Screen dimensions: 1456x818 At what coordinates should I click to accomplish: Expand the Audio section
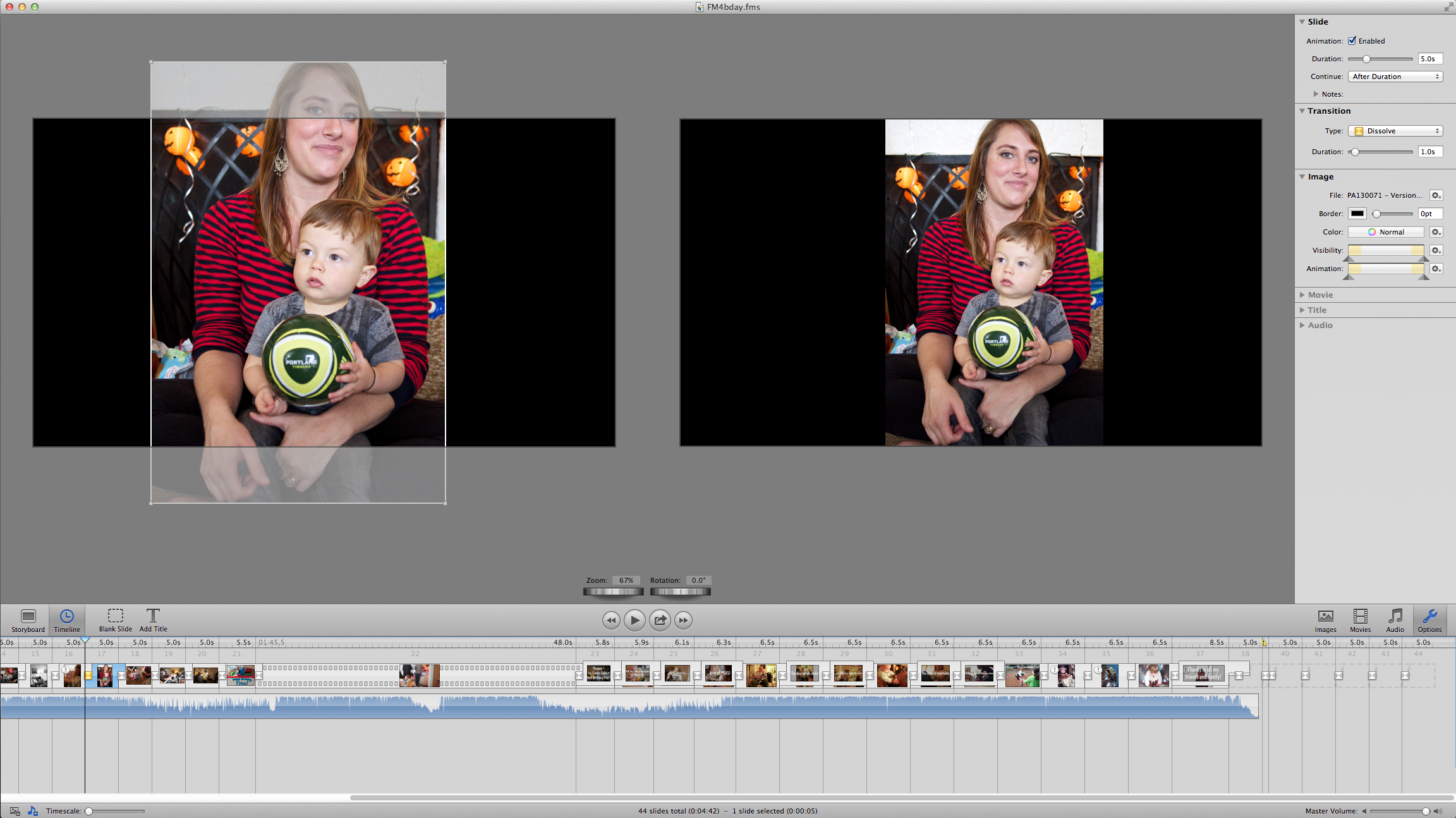point(1302,325)
